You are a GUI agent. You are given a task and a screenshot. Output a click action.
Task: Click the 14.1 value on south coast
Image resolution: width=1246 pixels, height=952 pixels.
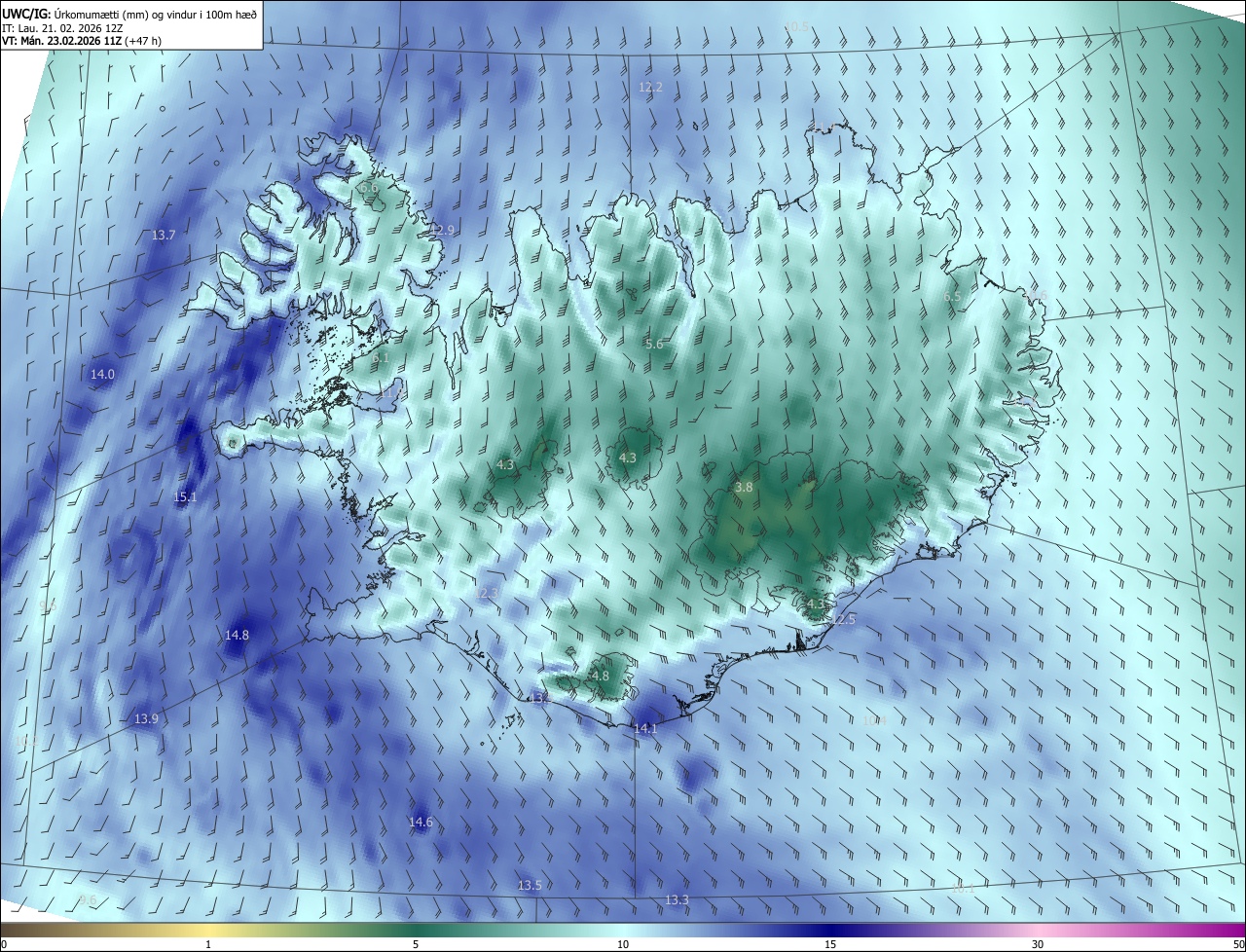pos(645,728)
